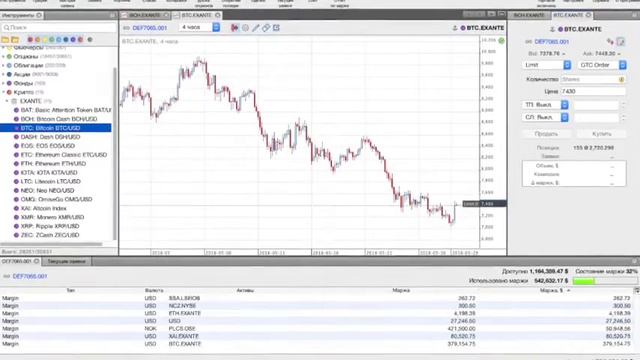640x360 pixels.
Task: Close the Инструменты tab with its round button
Action: [39, 15]
